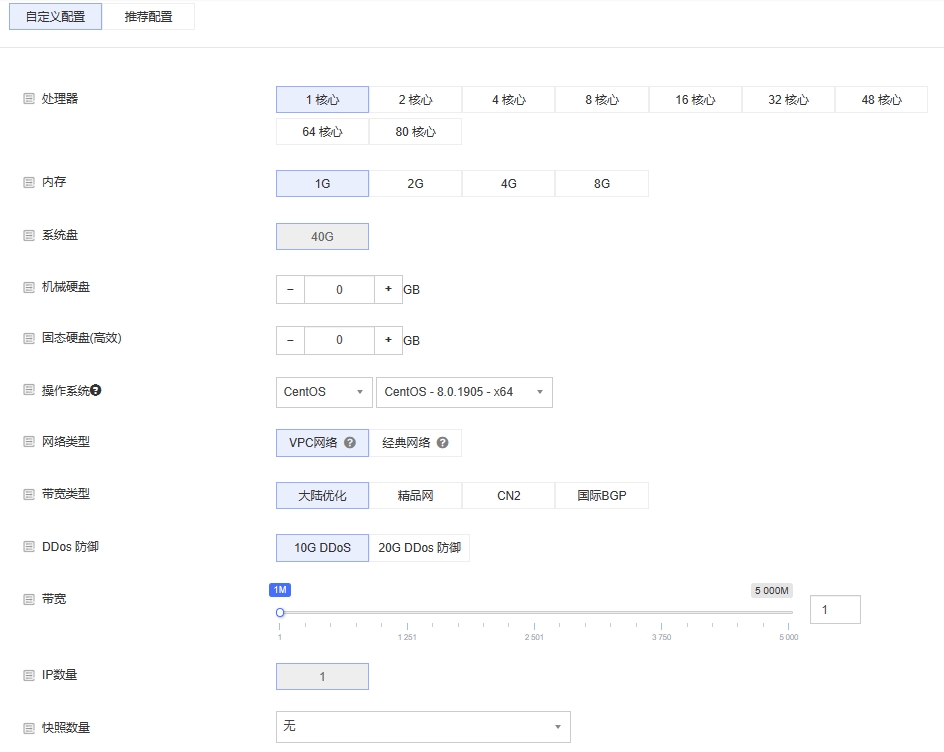Screen dimensions: 944x752
Task: Select the 8 核心 processor option
Action: 601,99
